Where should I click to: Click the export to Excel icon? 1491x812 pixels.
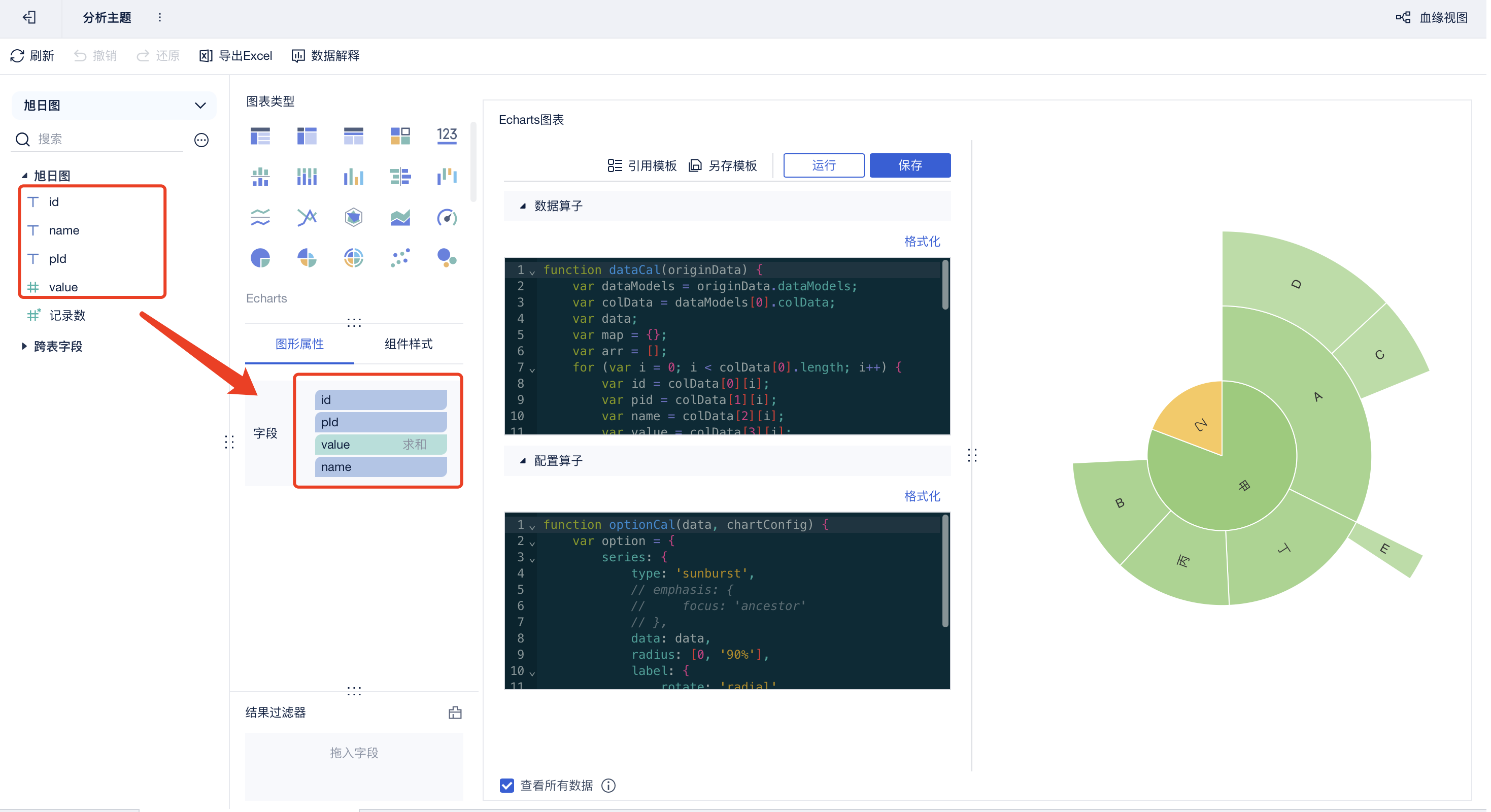coord(206,55)
